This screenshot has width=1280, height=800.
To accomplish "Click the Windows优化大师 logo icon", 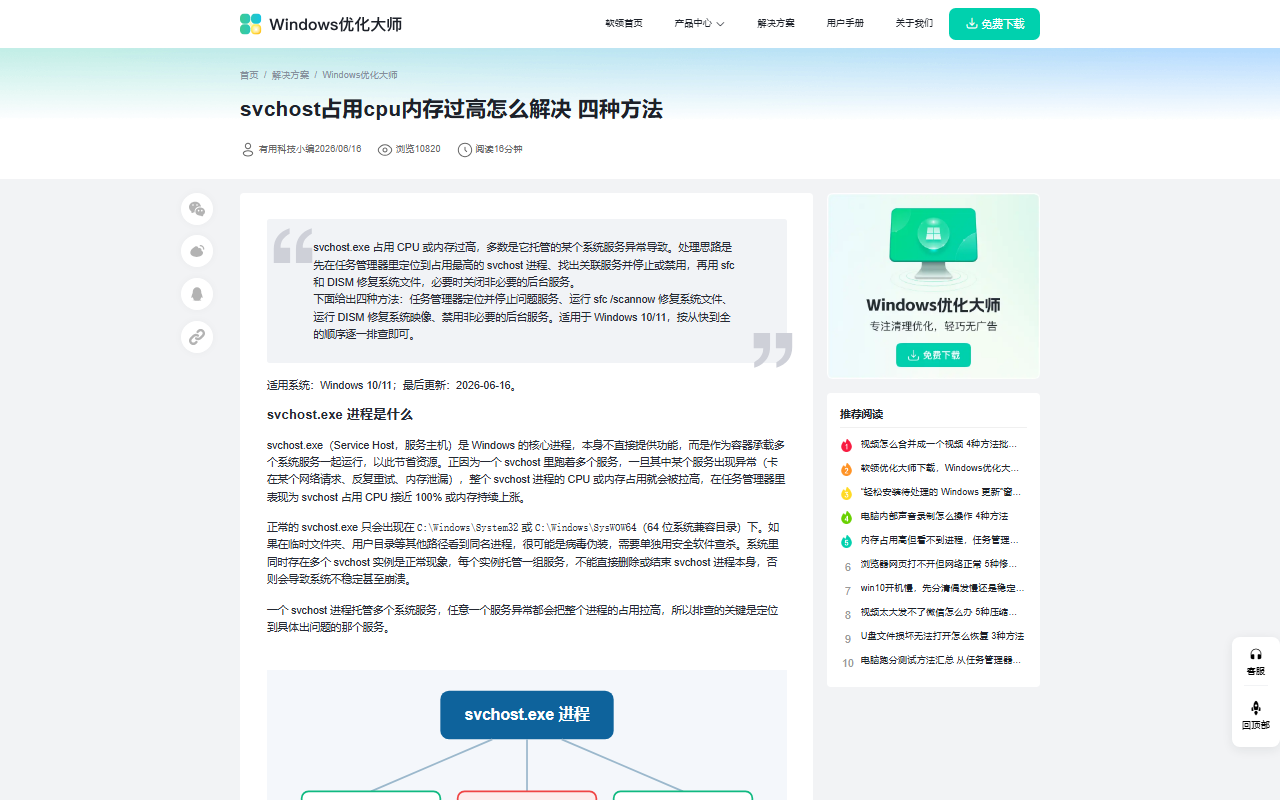I will pyautogui.click(x=251, y=24).
